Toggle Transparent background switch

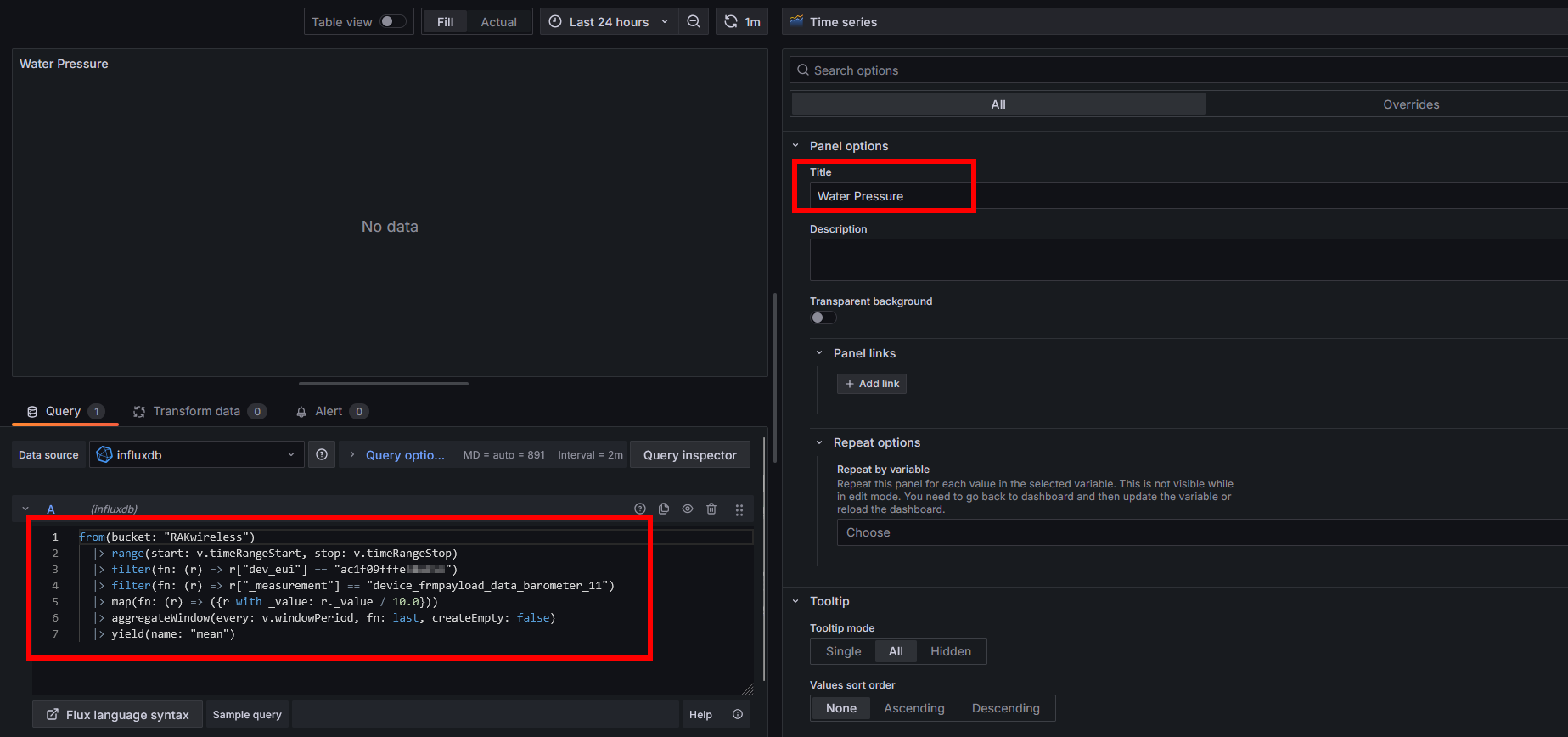pos(823,318)
